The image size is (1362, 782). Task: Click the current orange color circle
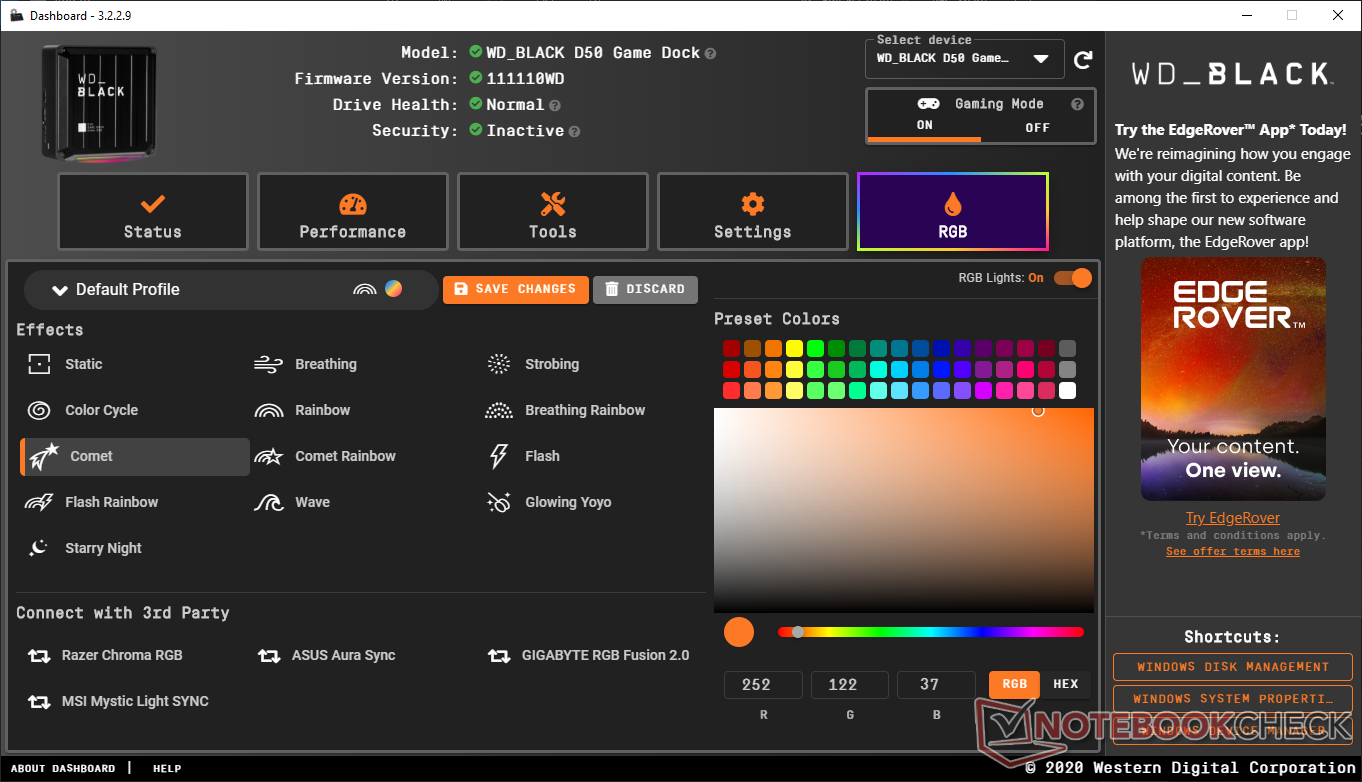(738, 632)
